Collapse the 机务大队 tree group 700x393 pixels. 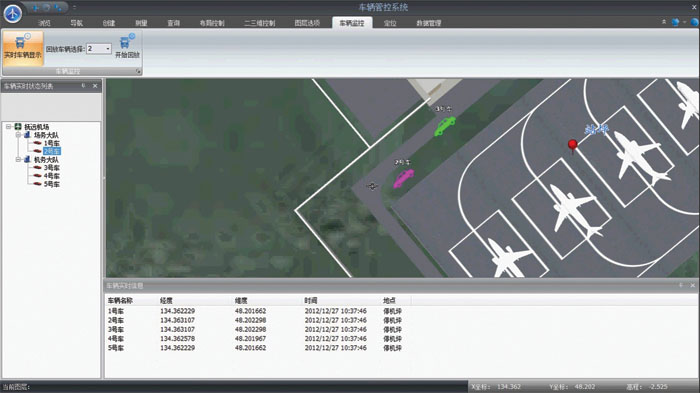coord(18,159)
